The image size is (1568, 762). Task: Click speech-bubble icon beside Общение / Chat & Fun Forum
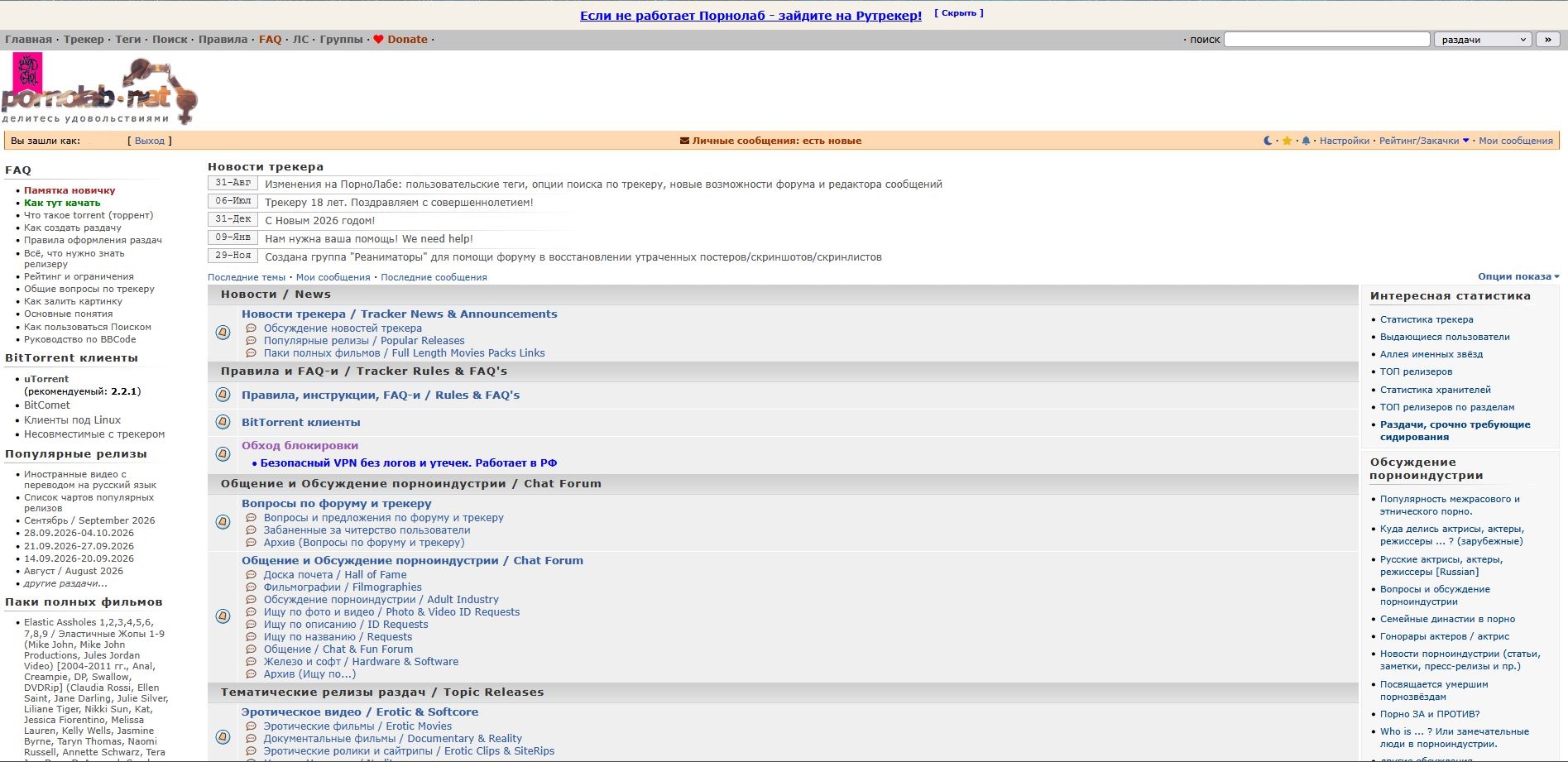click(251, 649)
